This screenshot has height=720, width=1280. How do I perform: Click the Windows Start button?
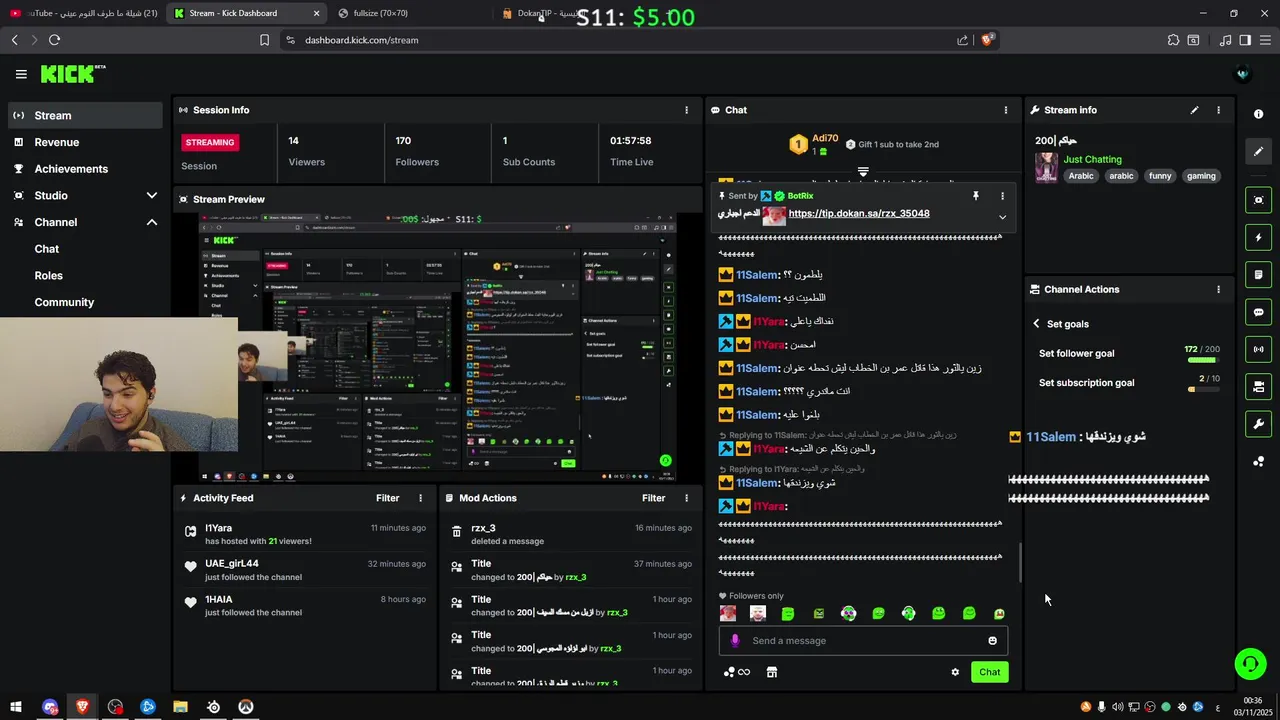point(16,707)
